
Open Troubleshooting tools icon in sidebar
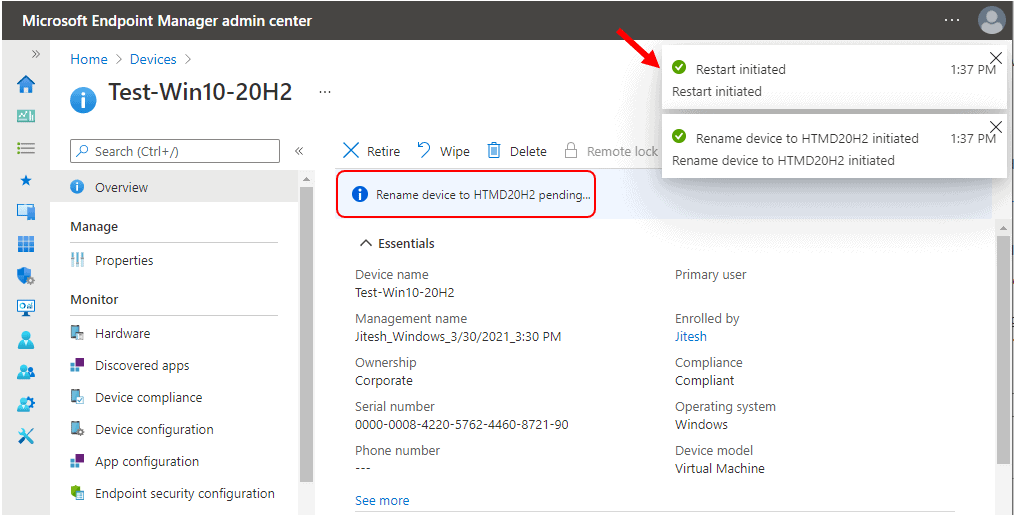pyautogui.click(x=26, y=436)
